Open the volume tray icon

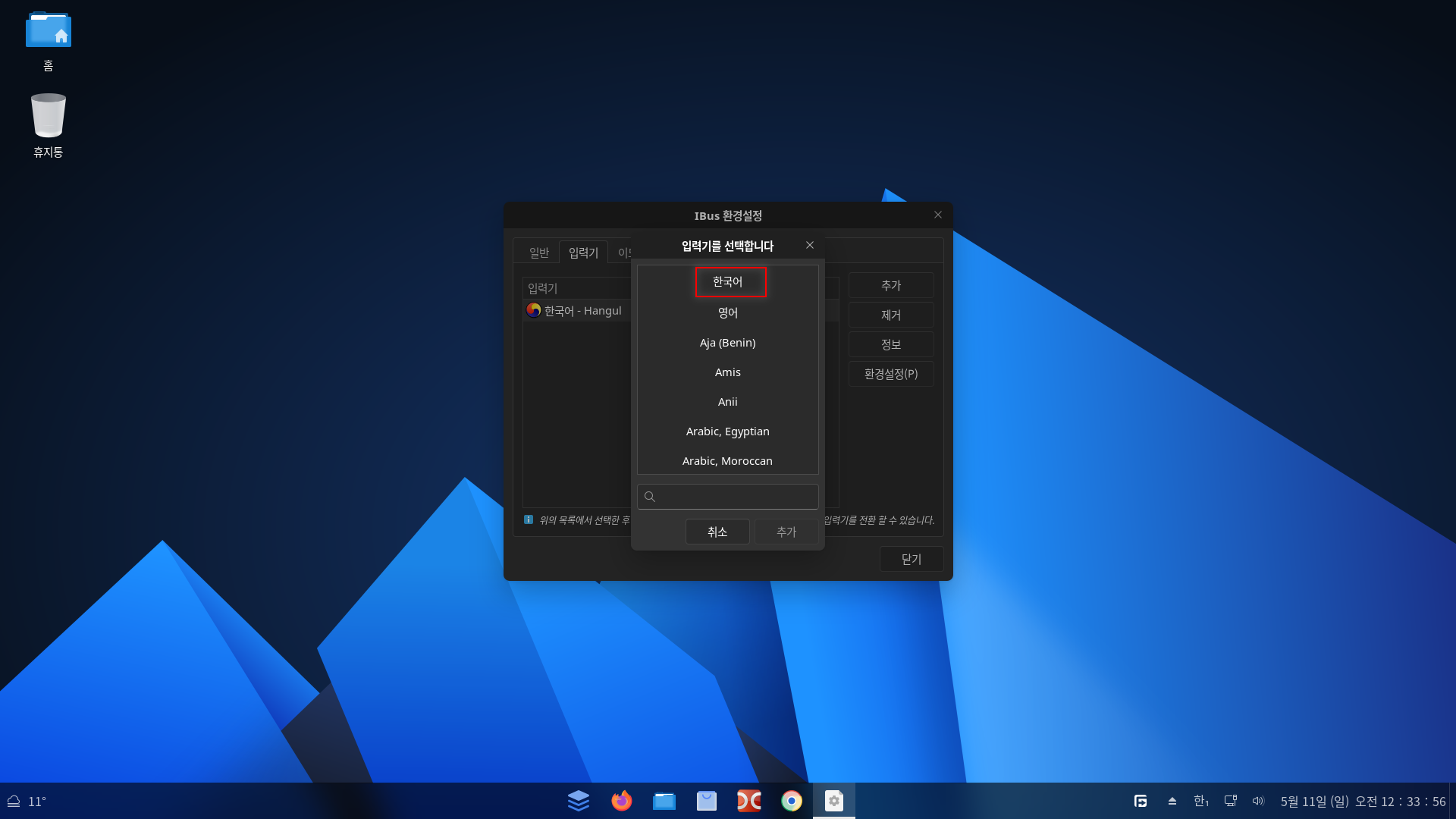[1258, 801]
